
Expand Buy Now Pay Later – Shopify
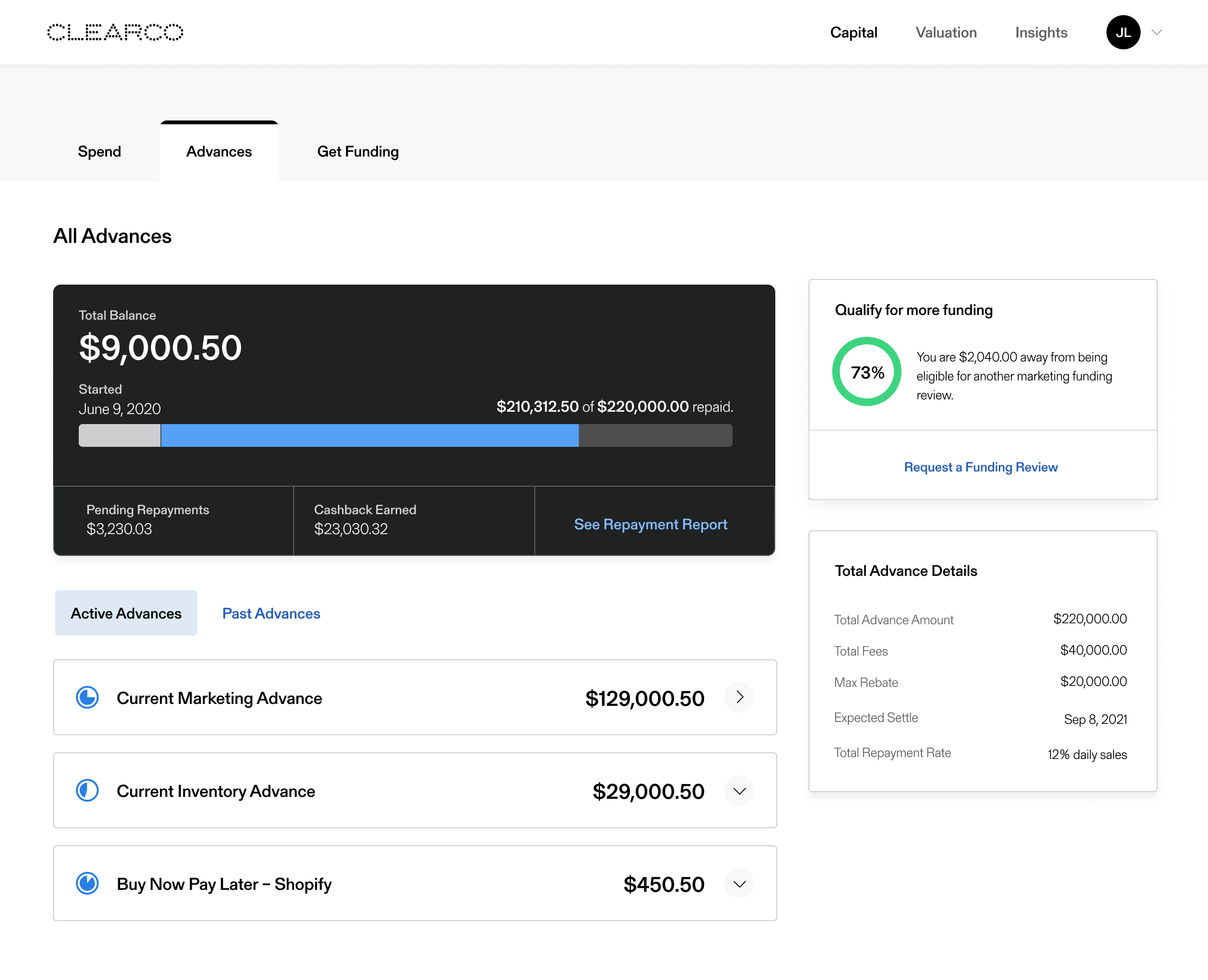[739, 883]
